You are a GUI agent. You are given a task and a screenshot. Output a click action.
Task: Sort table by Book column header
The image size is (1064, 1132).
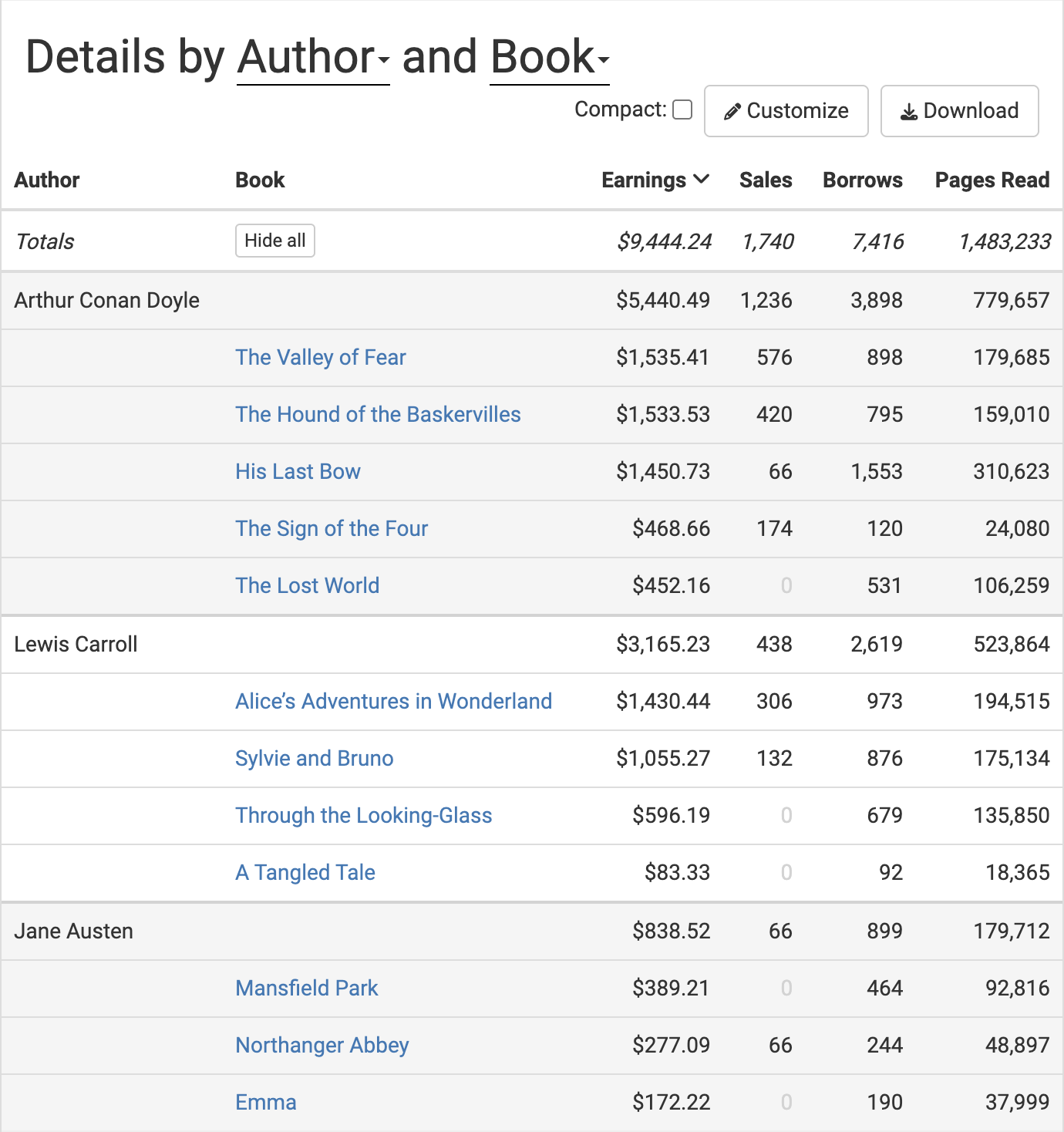[260, 180]
